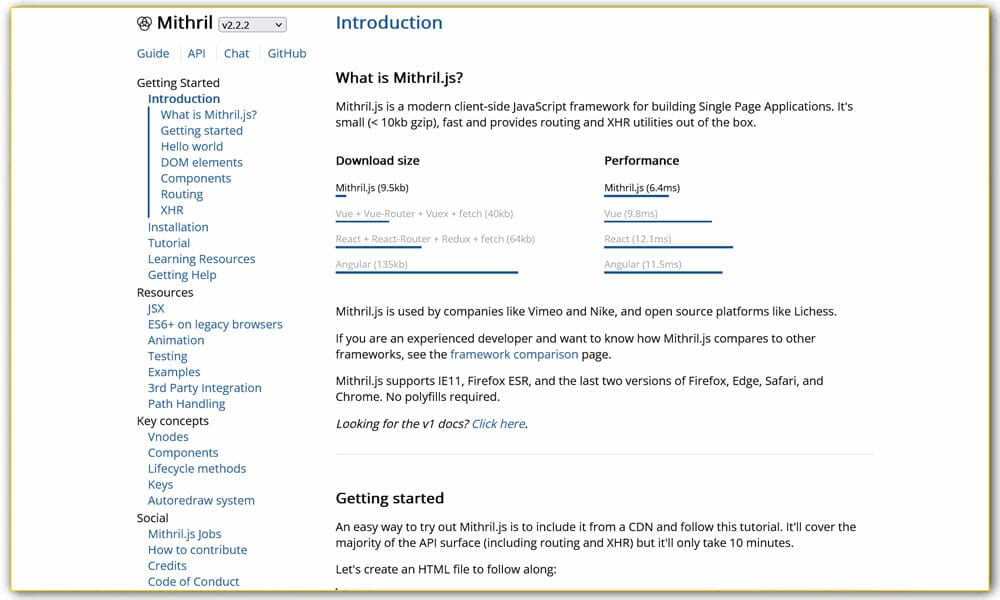The image size is (1000, 600).
Task: Open the Routing section link
Action: tap(182, 194)
